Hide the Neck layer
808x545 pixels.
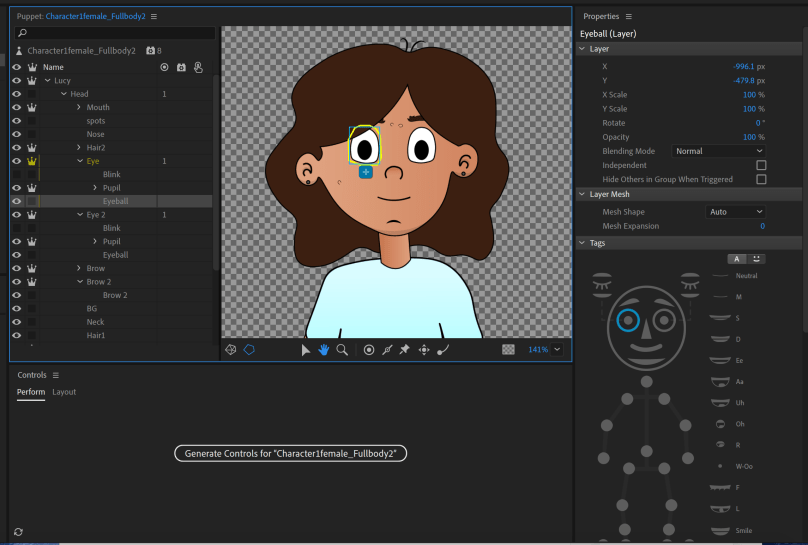click(16, 321)
